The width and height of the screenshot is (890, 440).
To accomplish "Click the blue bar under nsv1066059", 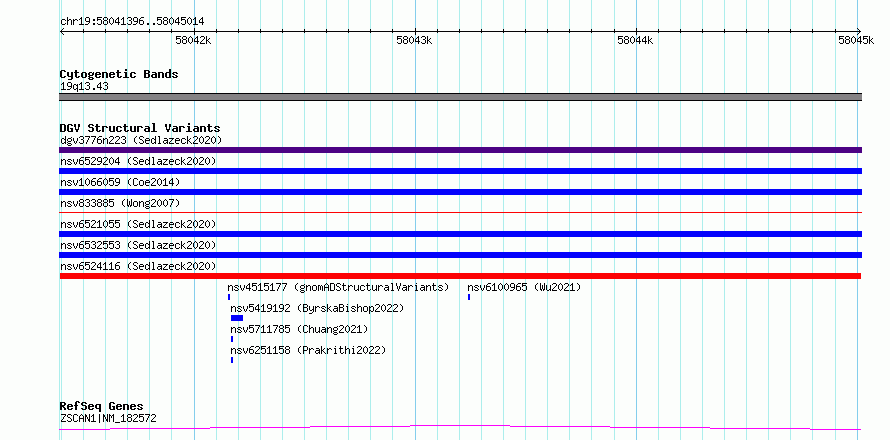I will (460, 192).
